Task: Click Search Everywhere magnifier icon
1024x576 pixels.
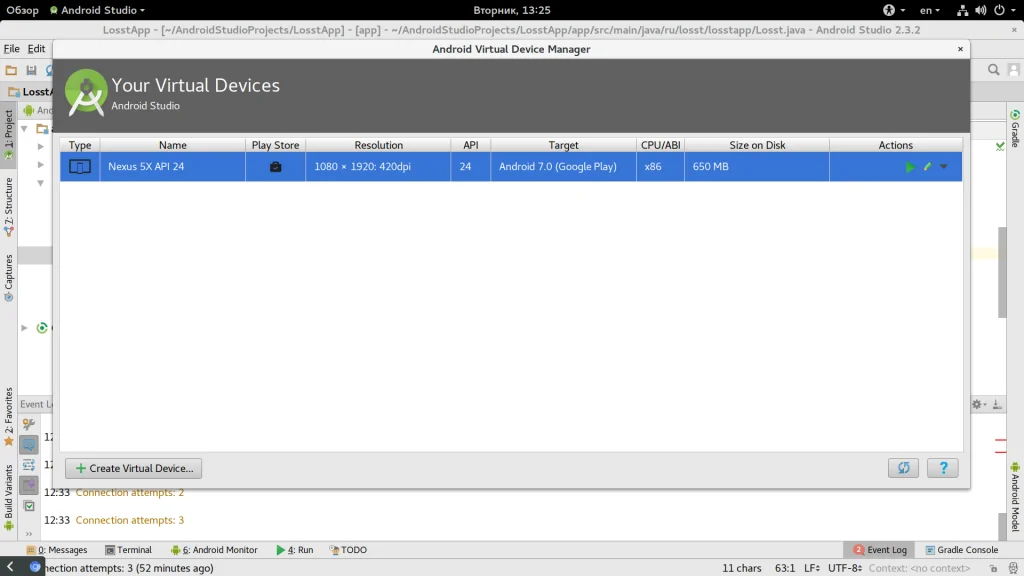Action: [x=993, y=70]
